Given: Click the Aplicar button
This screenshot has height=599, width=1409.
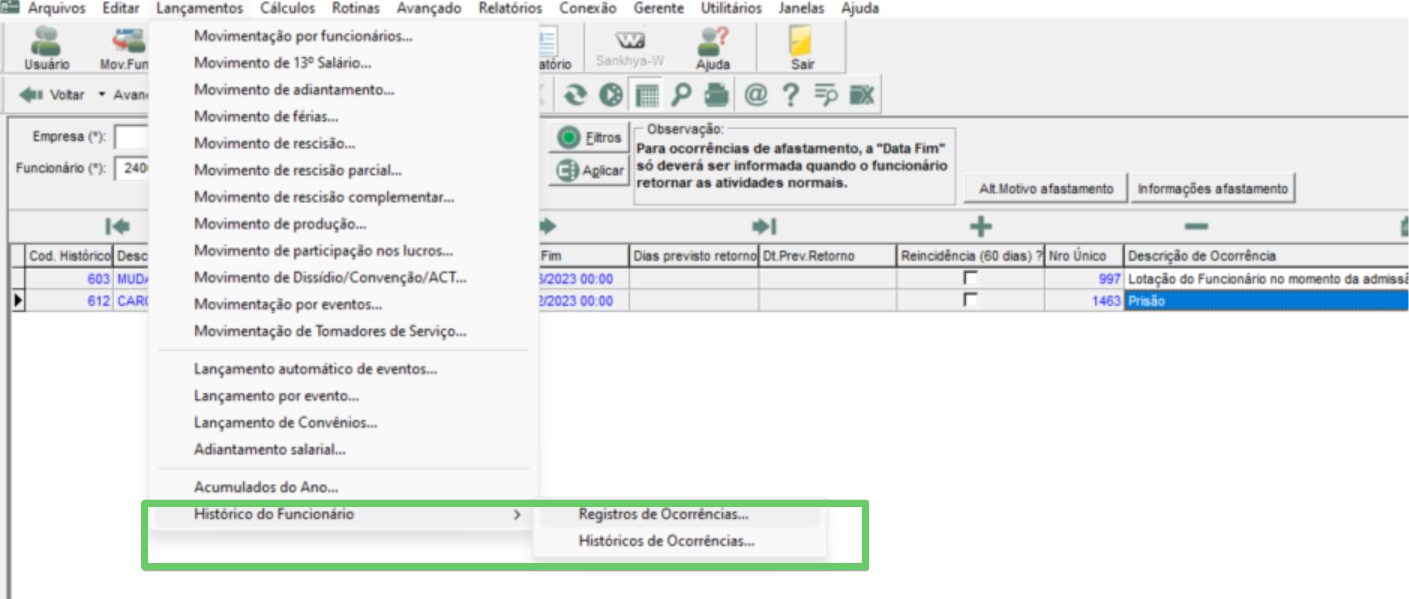Looking at the screenshot, I should tap(588, 171).
